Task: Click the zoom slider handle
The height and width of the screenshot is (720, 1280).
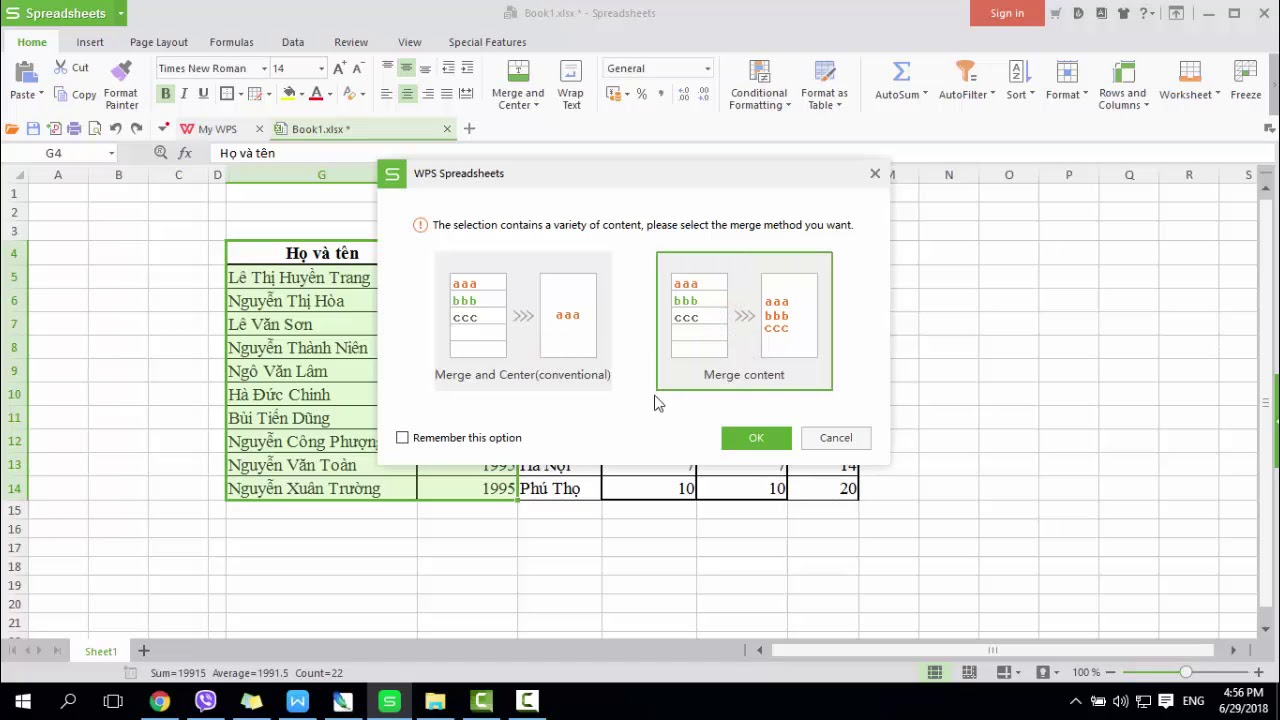Action: click(1185, 673)
